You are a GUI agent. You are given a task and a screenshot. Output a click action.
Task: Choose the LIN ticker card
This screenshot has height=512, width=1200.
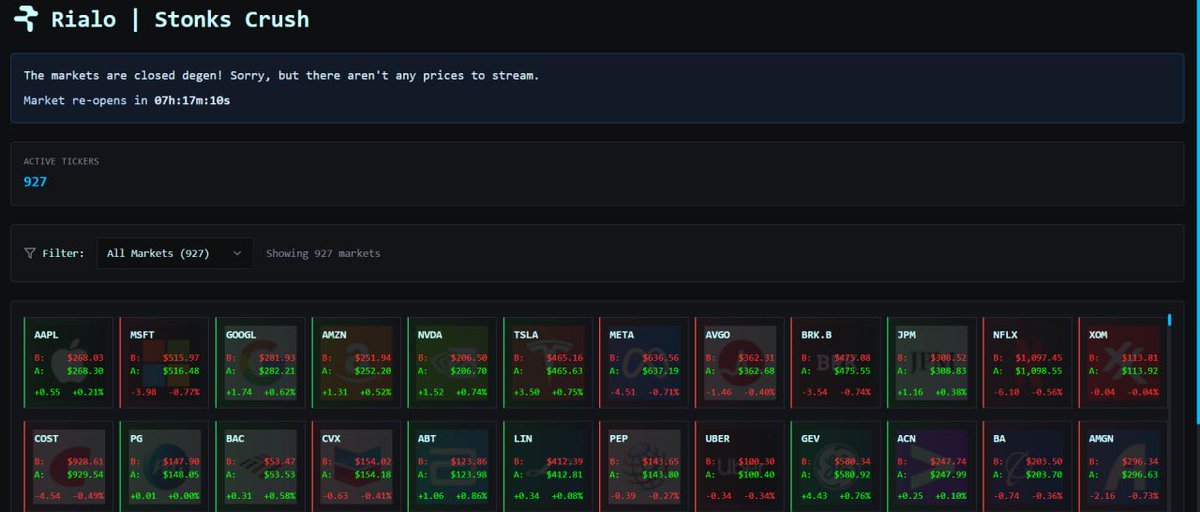[x=546, y=466]
